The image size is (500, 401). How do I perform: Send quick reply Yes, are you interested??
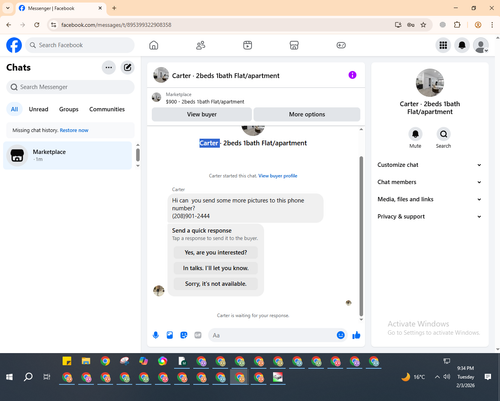216,253
